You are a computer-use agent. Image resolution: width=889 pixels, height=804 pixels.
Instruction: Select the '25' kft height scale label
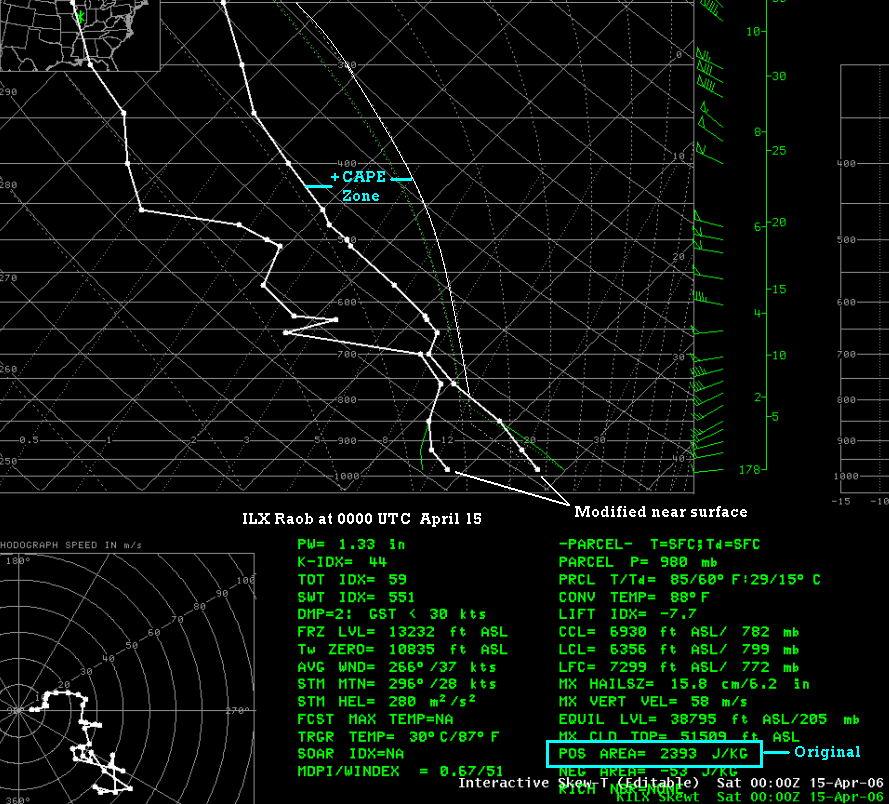tap(780, 151)
